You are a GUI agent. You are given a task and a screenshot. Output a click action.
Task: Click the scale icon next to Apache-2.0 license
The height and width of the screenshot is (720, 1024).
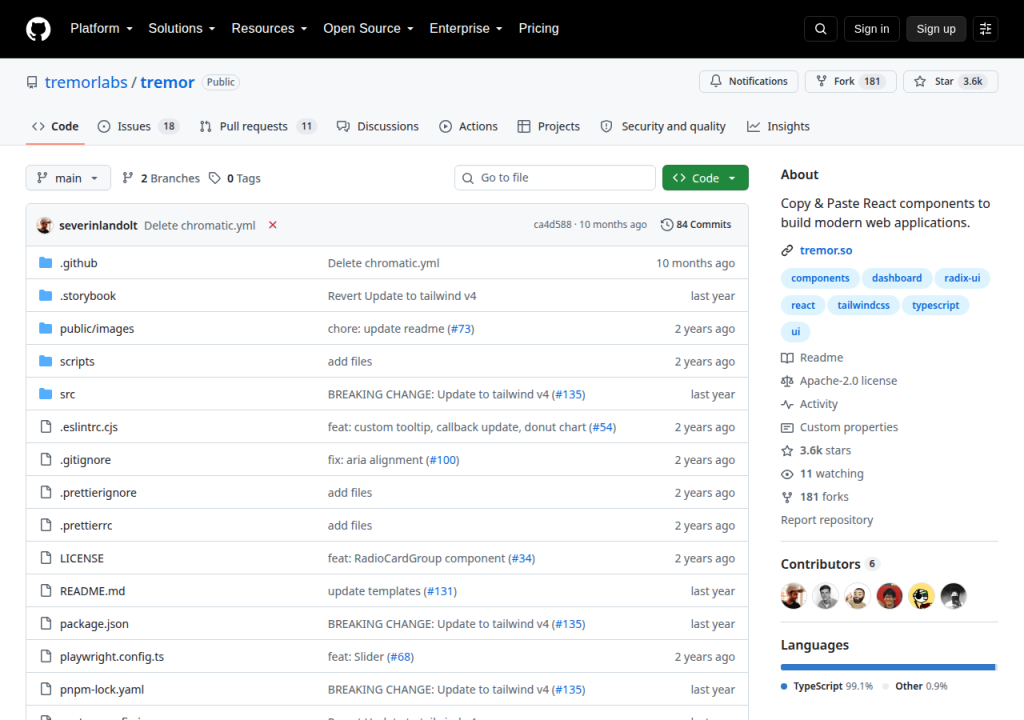click(787, 381)
